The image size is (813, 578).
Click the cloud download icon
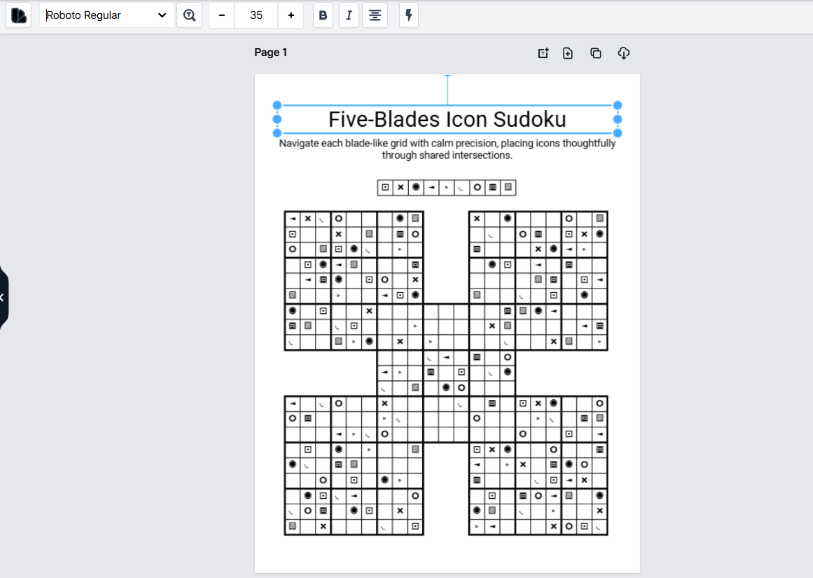tap(623, 53)
